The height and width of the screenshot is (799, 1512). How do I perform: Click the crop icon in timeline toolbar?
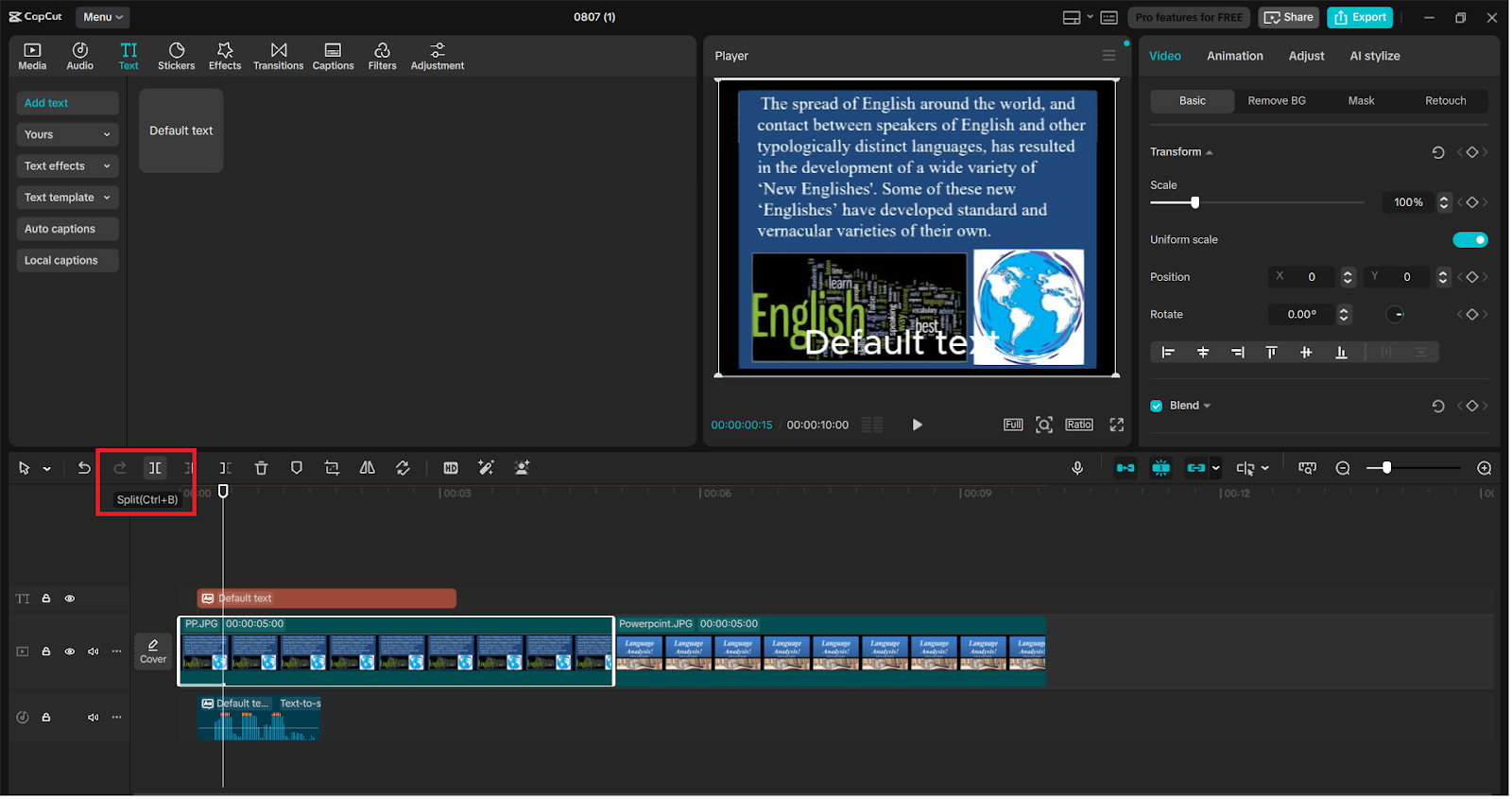pos(332,468)
